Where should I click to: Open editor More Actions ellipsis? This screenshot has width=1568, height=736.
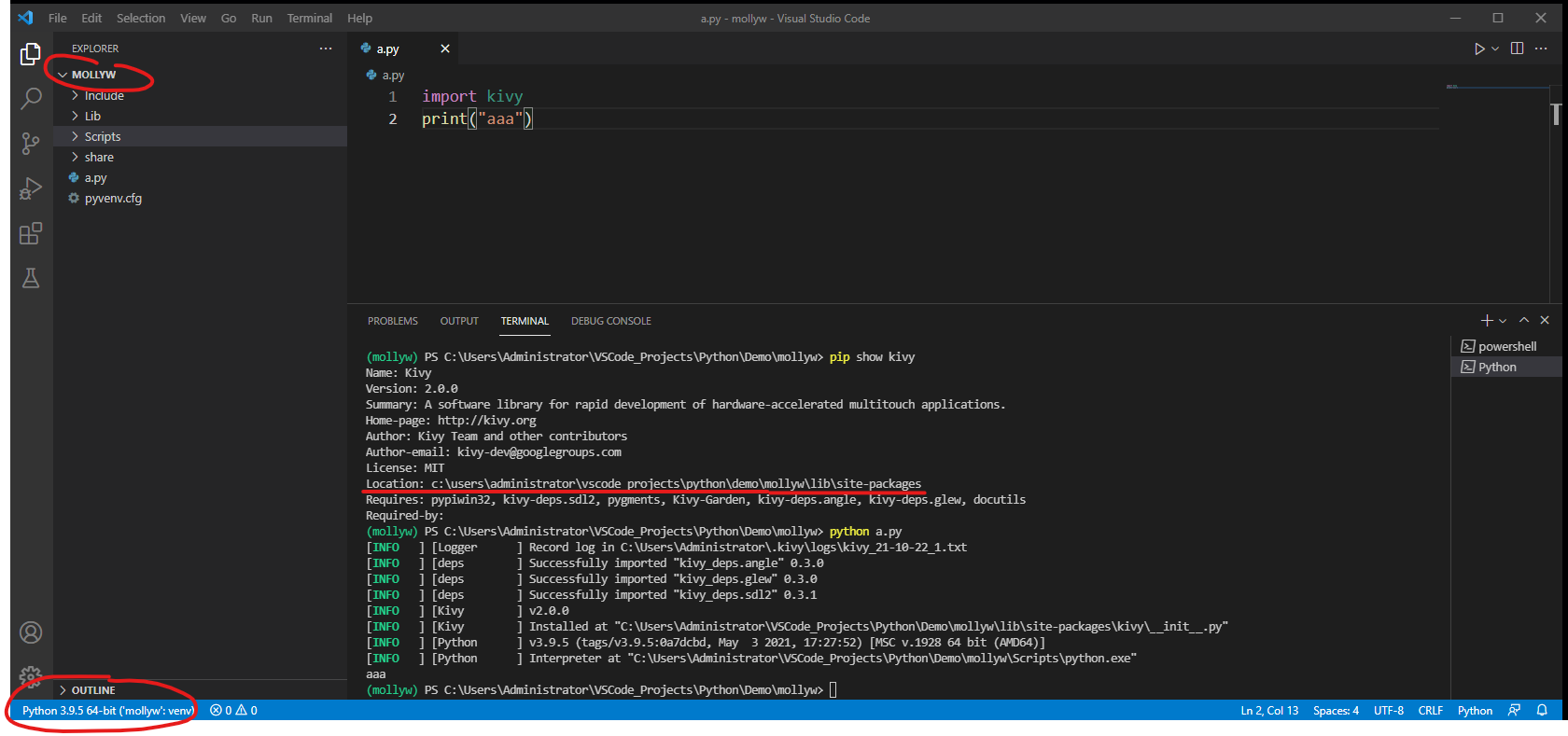(1541, 49)
